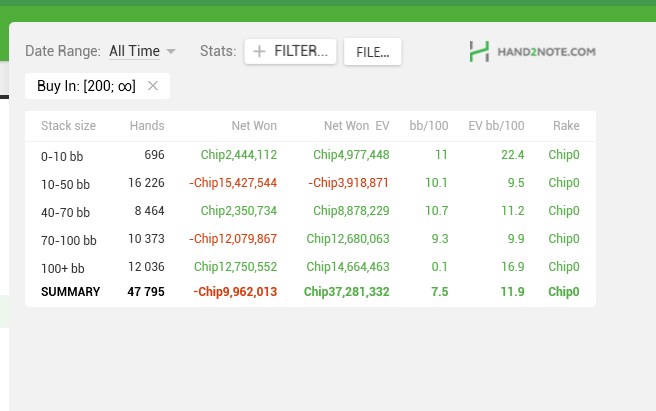Sort by the EV bb/100 column header
Image resolution: width=656 pixels, height=411 pixels.
(x=496, y=126)
